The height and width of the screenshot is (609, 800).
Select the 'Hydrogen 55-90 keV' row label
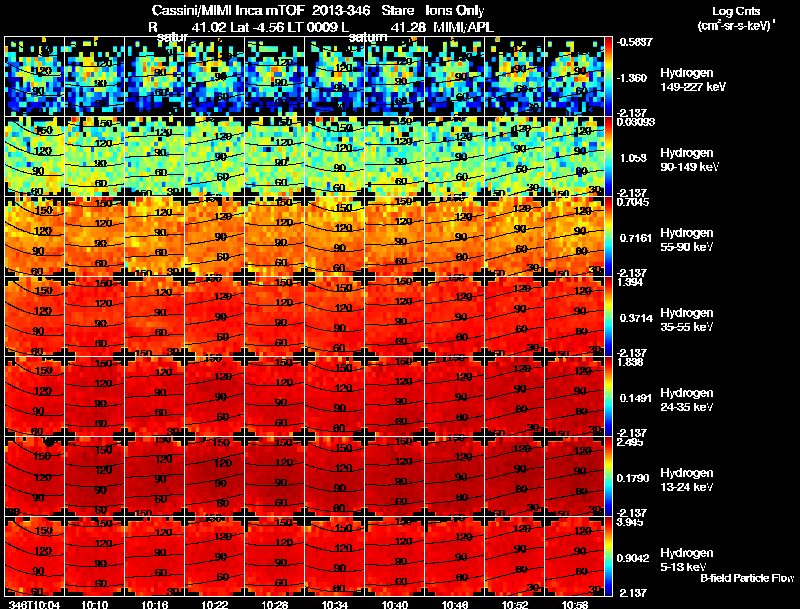(x=687, y=240)
